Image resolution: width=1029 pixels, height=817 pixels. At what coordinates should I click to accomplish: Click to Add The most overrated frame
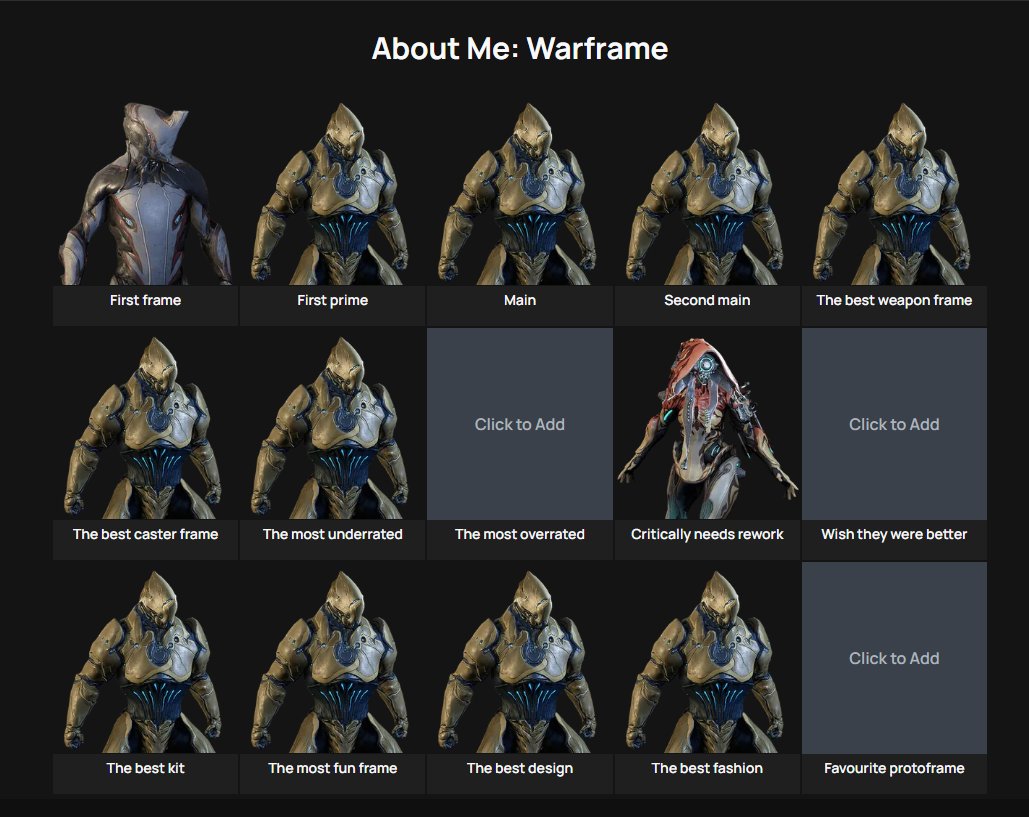click(x=520, y=425)
